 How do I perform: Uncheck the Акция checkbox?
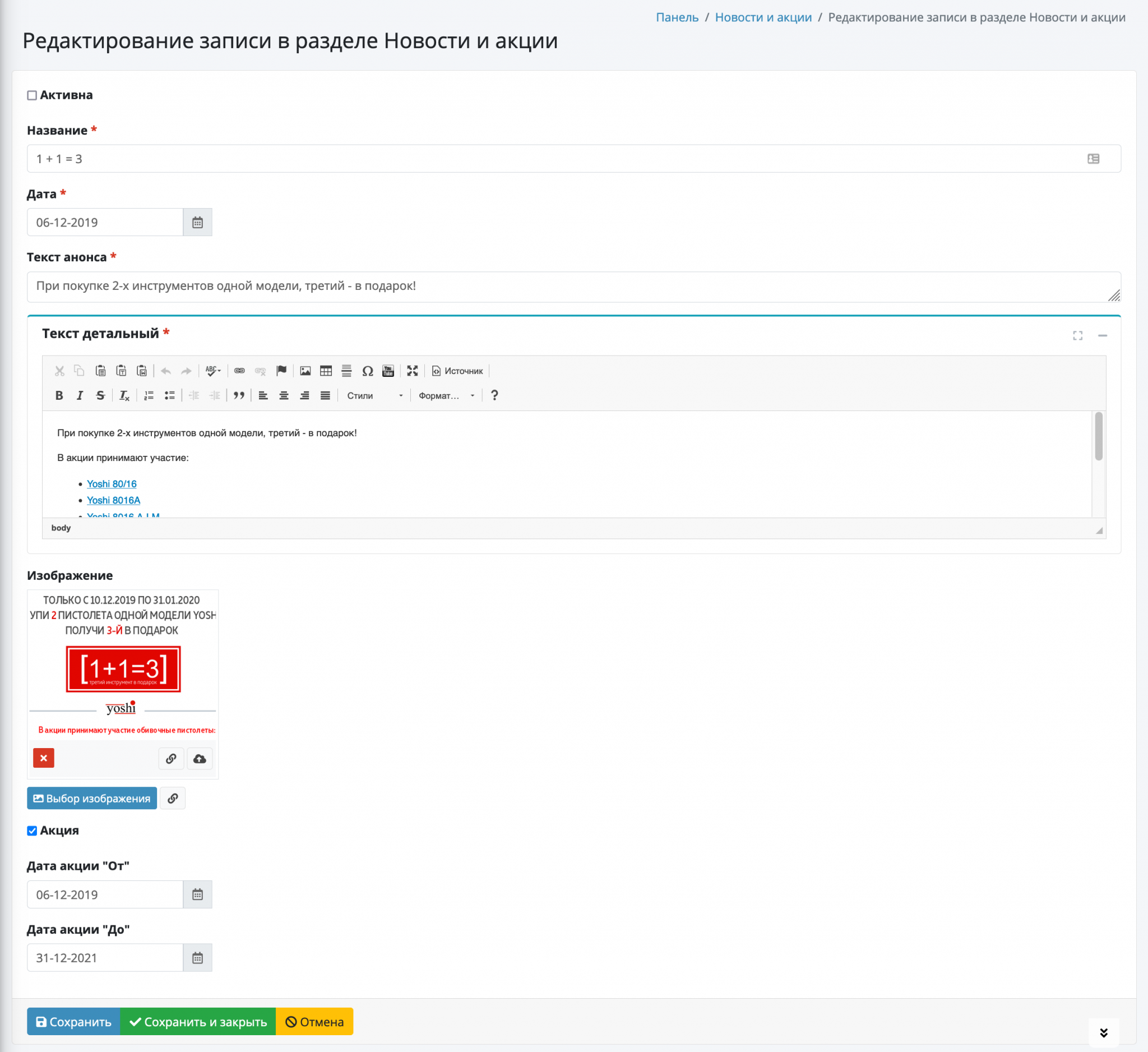click(x=32, y=831)
